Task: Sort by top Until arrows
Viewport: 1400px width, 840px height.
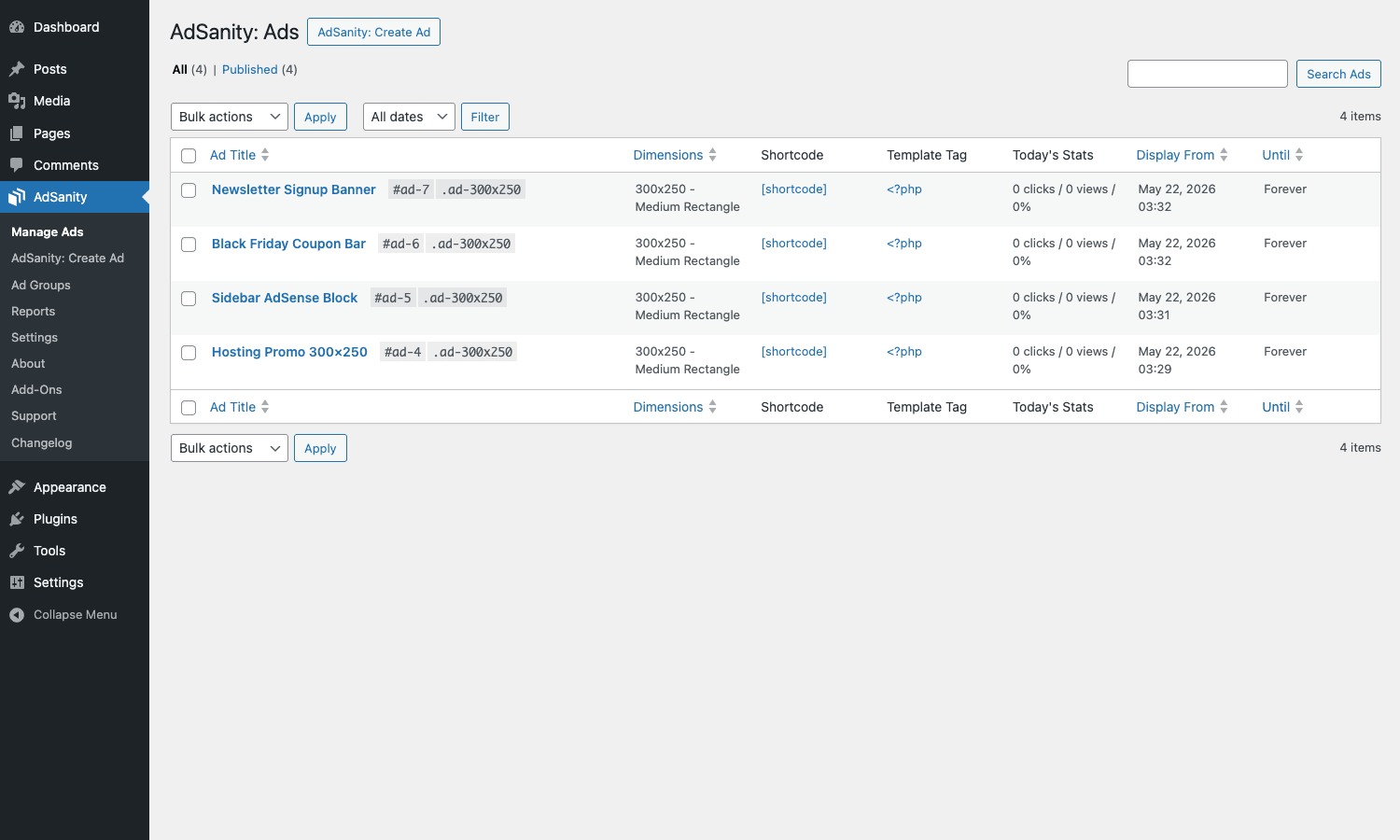Action: 1299,155
